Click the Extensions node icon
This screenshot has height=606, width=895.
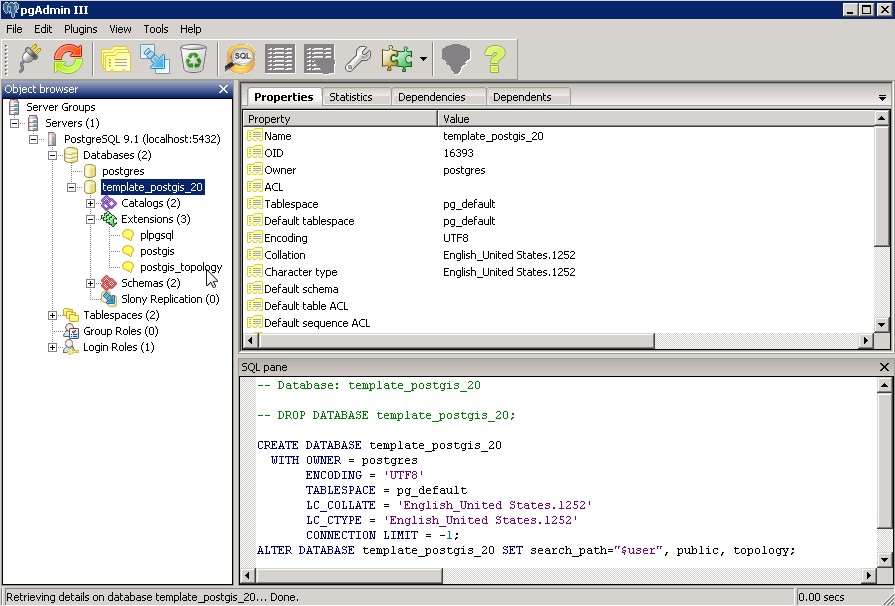point(108,219)
